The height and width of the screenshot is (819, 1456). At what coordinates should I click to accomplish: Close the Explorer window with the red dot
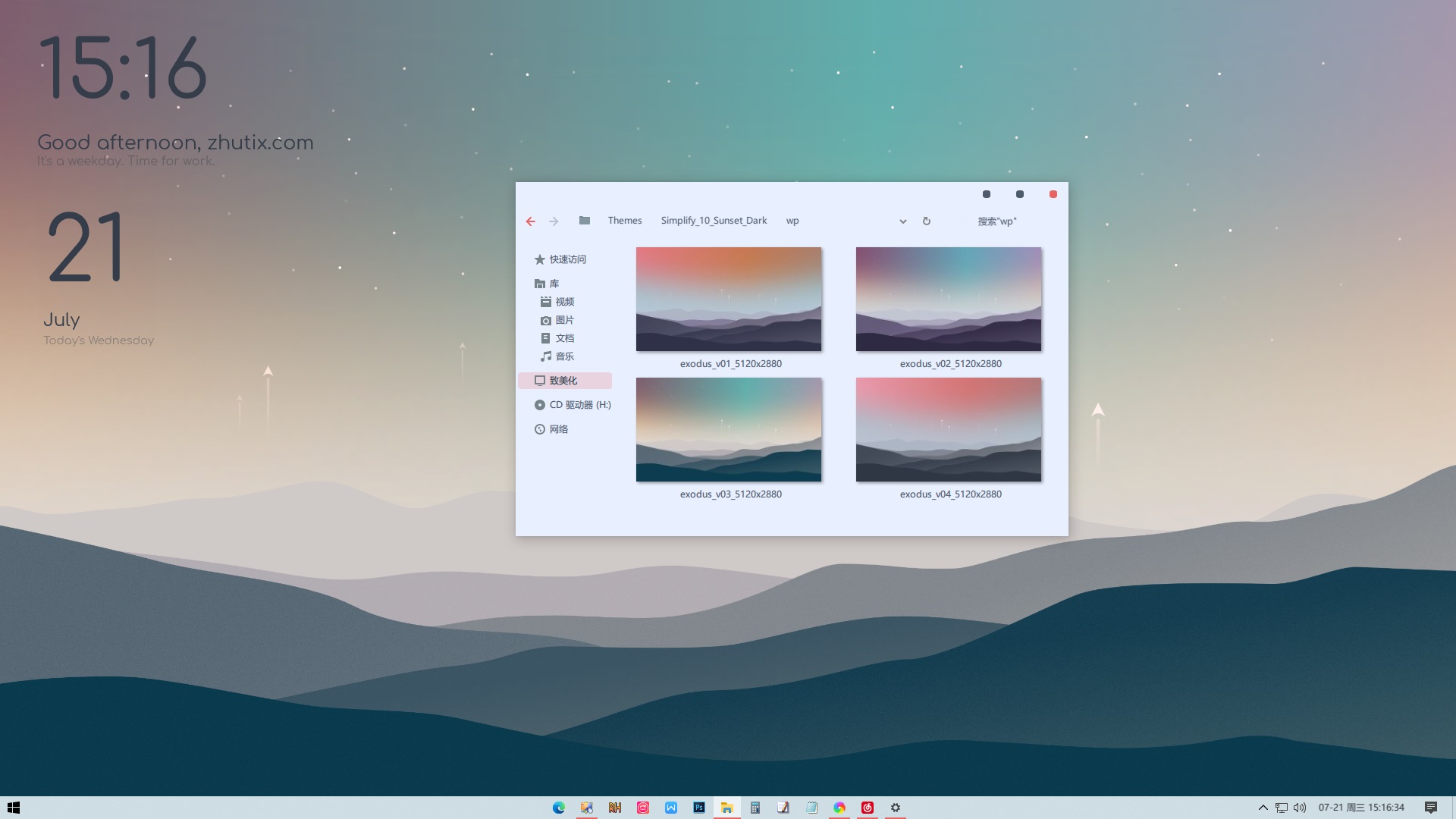click(x=1053, y=194)
